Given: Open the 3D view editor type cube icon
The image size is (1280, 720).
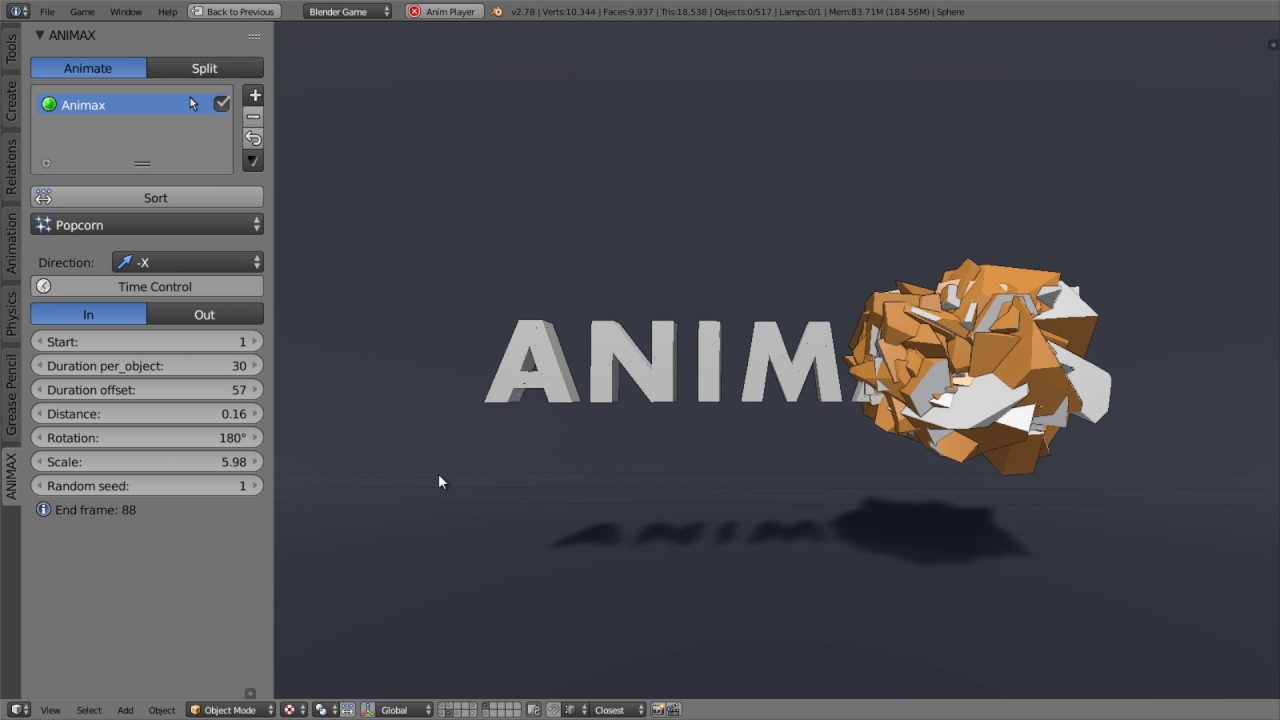Looking at the screenshot, I should [x=20, y=710].
